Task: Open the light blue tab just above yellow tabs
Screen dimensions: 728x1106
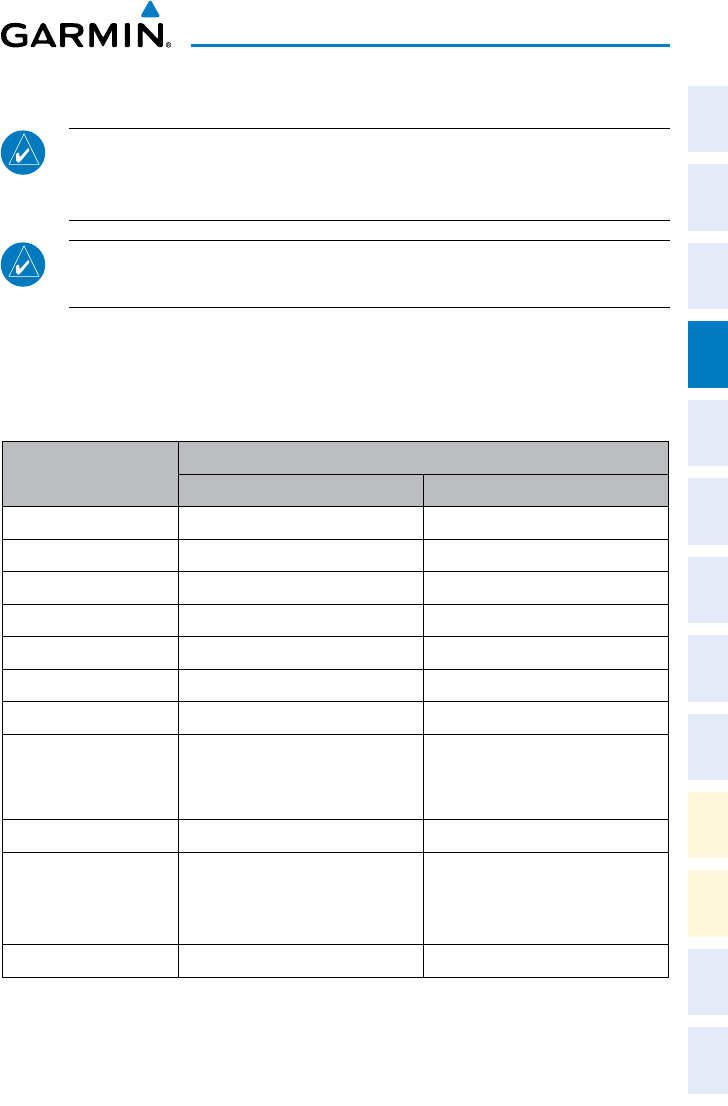Action: coord(708,747)
